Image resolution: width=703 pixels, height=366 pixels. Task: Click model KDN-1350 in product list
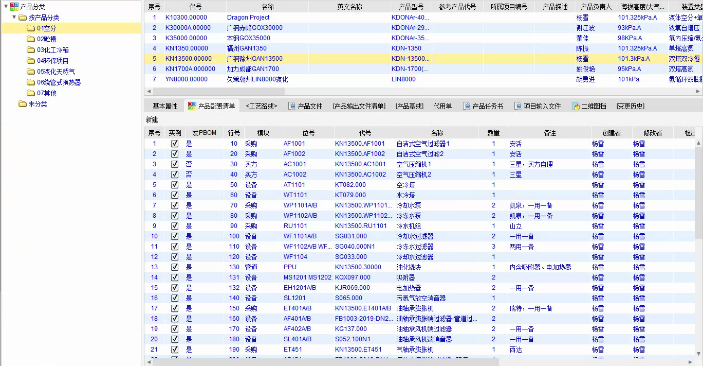point(406,48)
